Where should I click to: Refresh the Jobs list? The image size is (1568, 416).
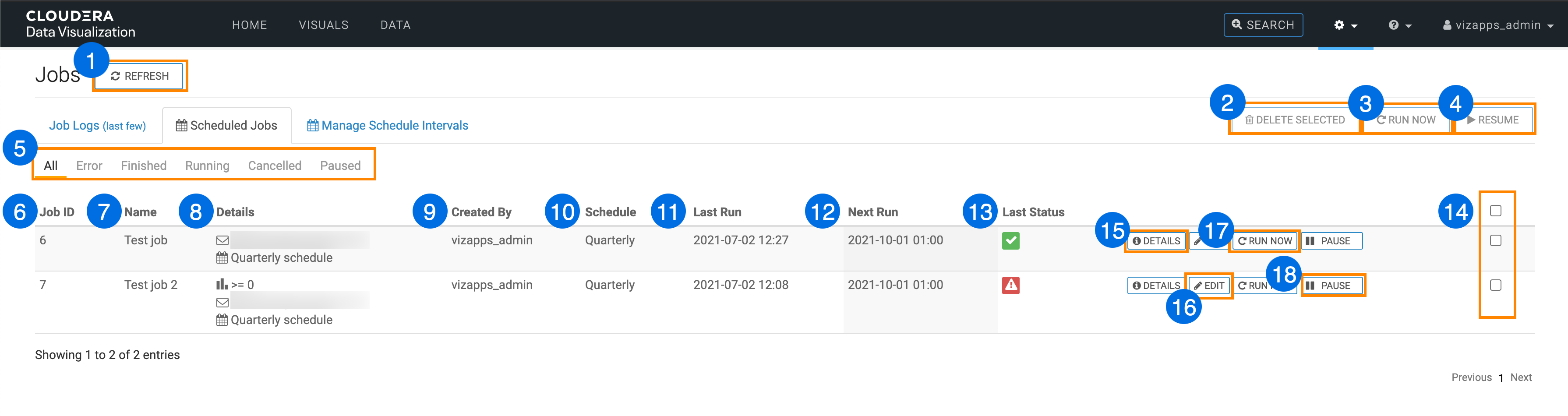pos(139,76)
